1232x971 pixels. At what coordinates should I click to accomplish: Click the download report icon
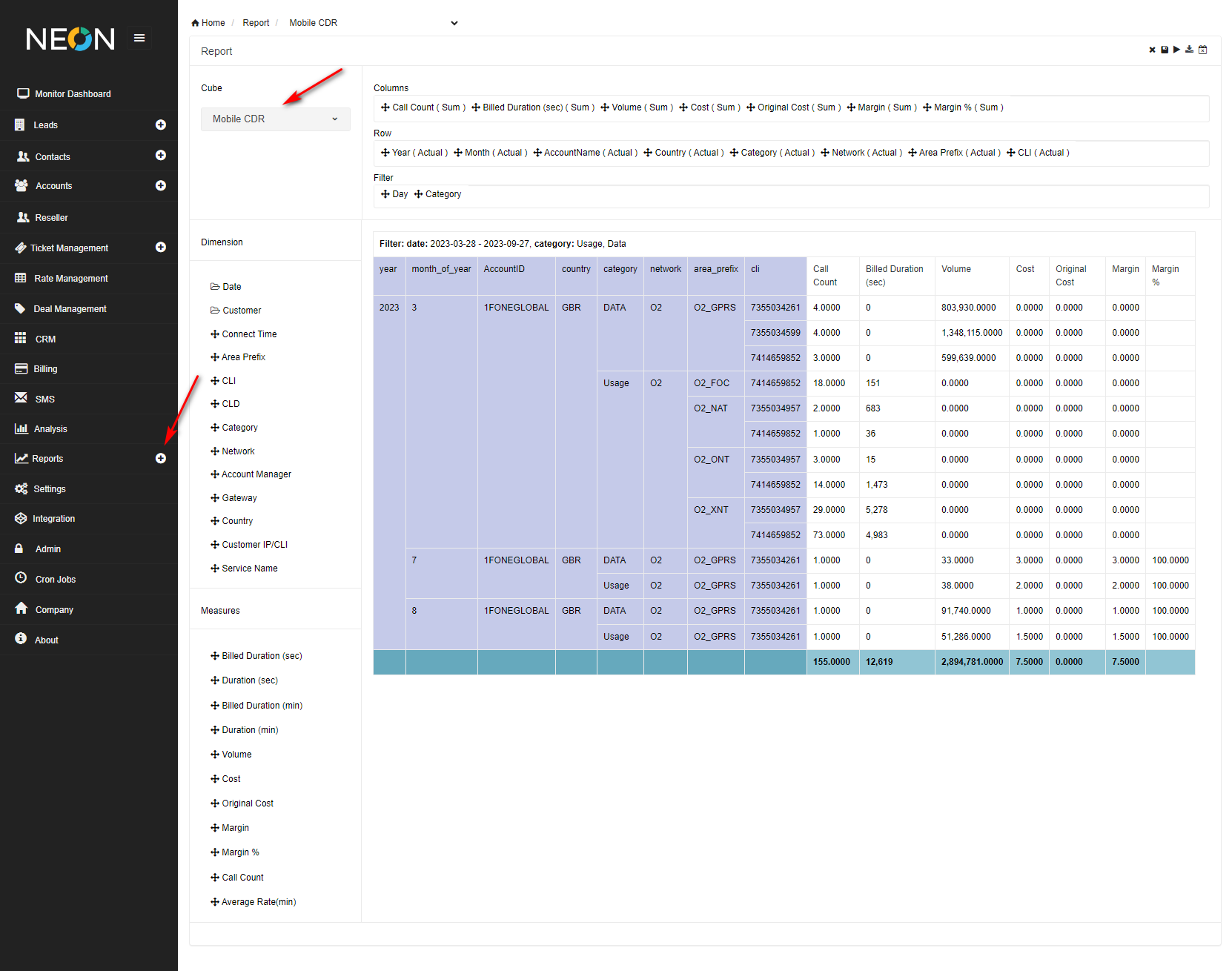click(x=1189, y=50)
